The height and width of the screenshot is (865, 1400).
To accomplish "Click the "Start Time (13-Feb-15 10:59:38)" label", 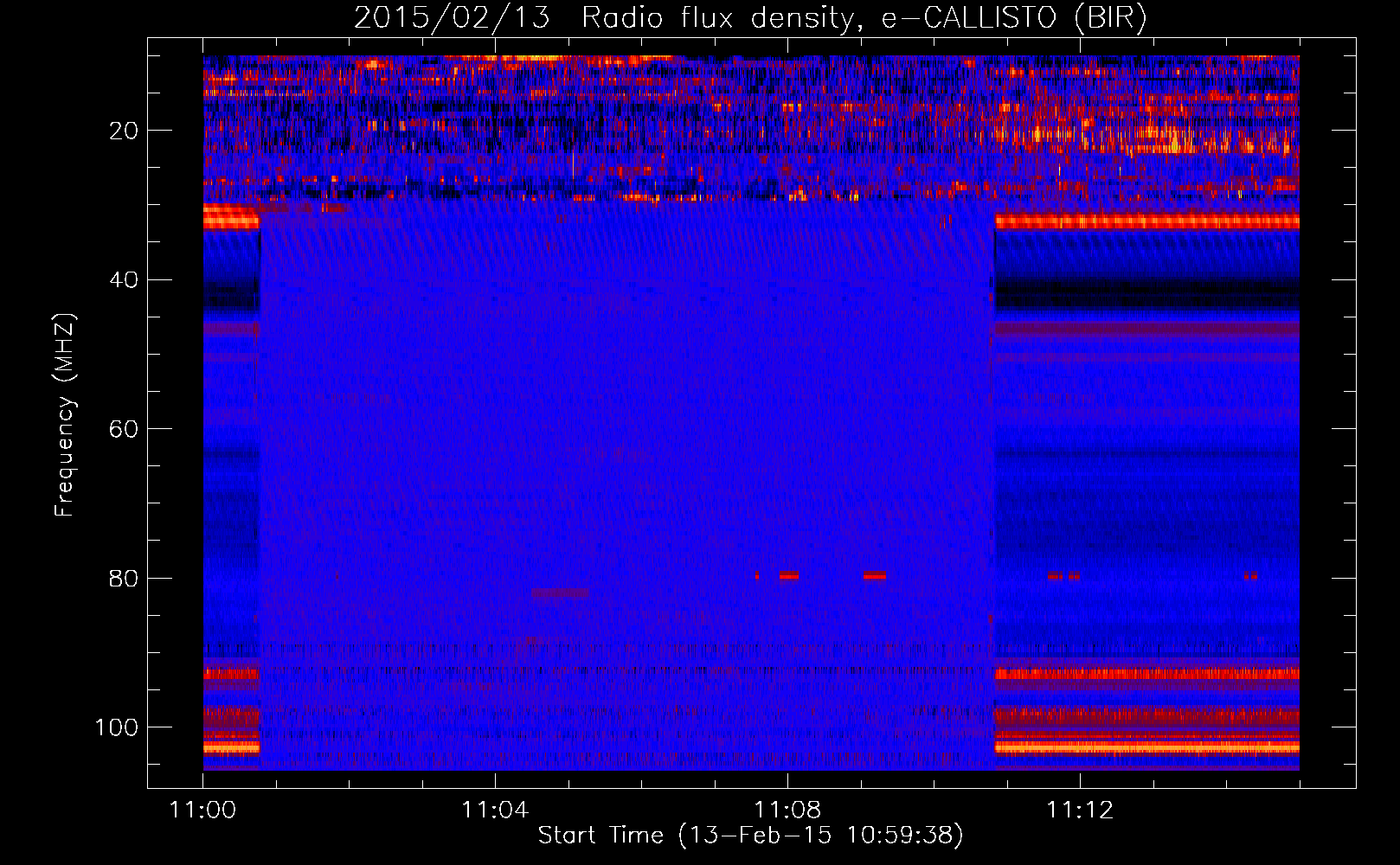I will (751, 836).
